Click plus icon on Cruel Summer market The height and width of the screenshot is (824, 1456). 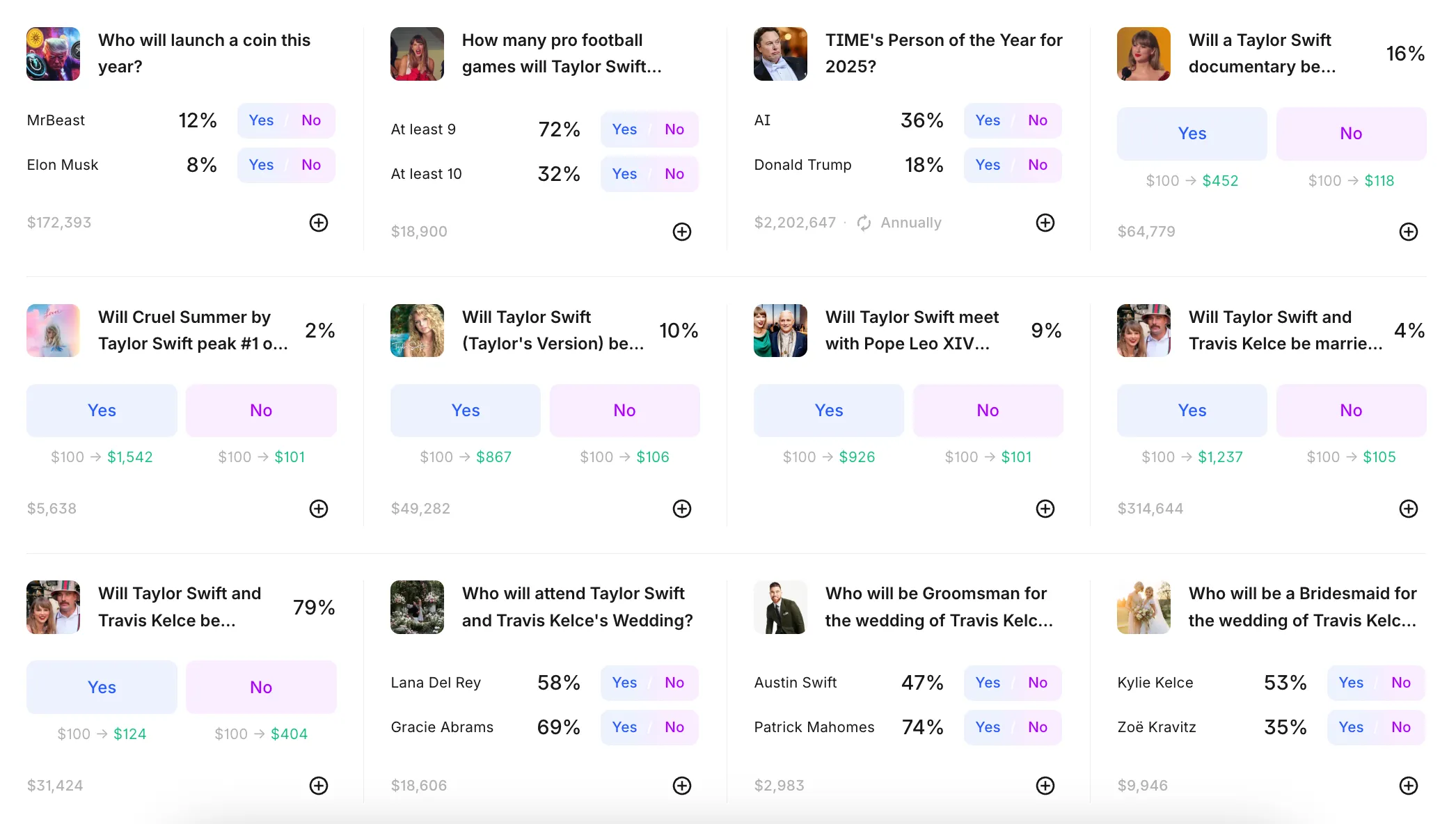(x=319, y=509)
